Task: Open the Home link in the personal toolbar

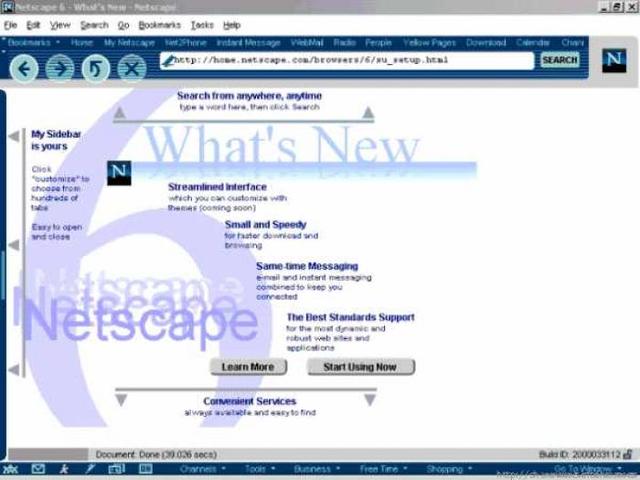Action: (82, 42)
